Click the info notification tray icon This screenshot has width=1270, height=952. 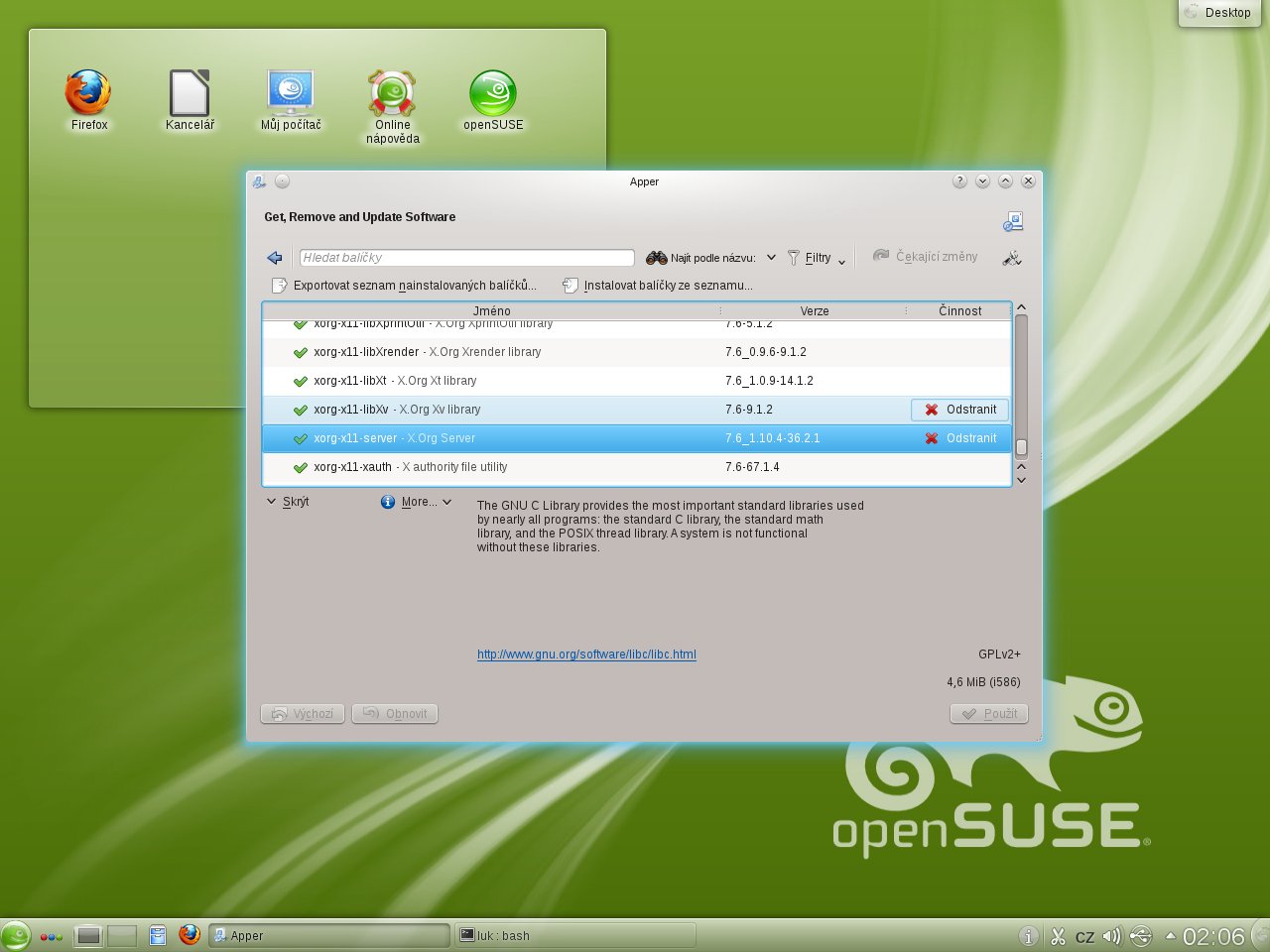[x=1029, y=936]
